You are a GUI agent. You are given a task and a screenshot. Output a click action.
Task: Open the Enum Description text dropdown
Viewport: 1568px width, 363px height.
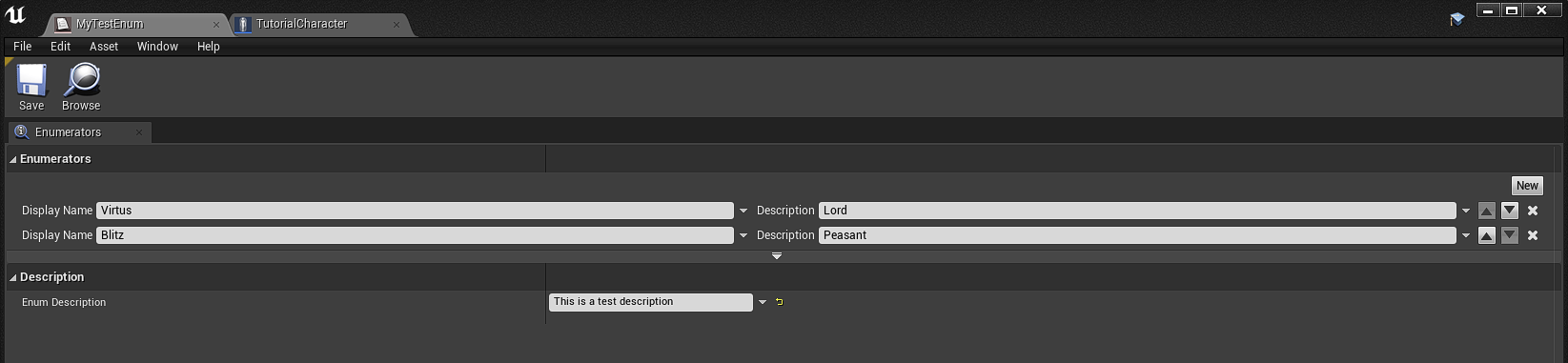[x=763, y=302]
